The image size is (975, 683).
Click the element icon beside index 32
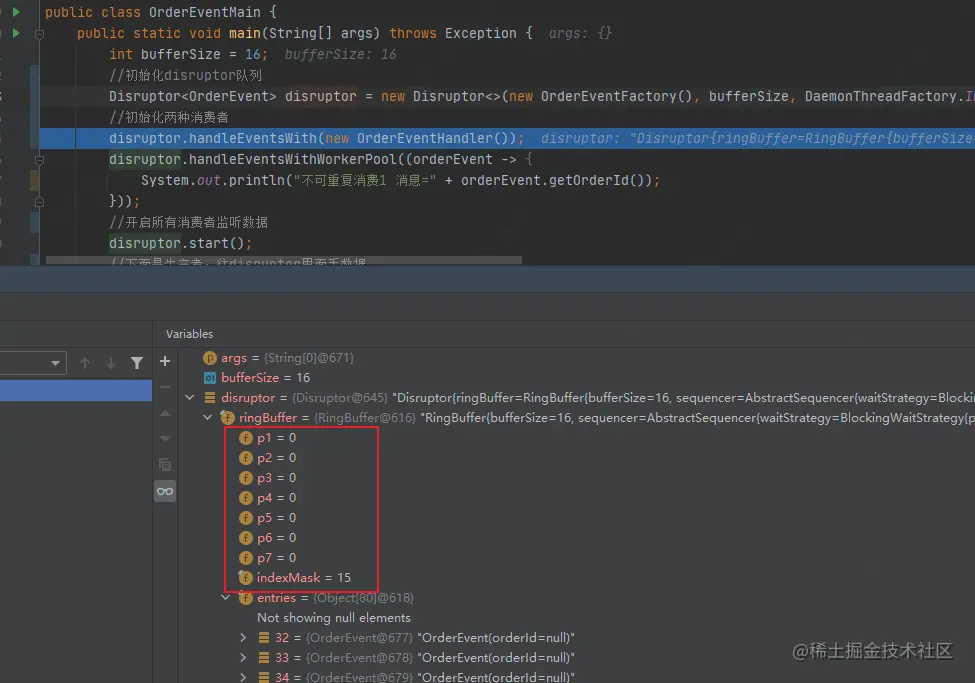264,638
